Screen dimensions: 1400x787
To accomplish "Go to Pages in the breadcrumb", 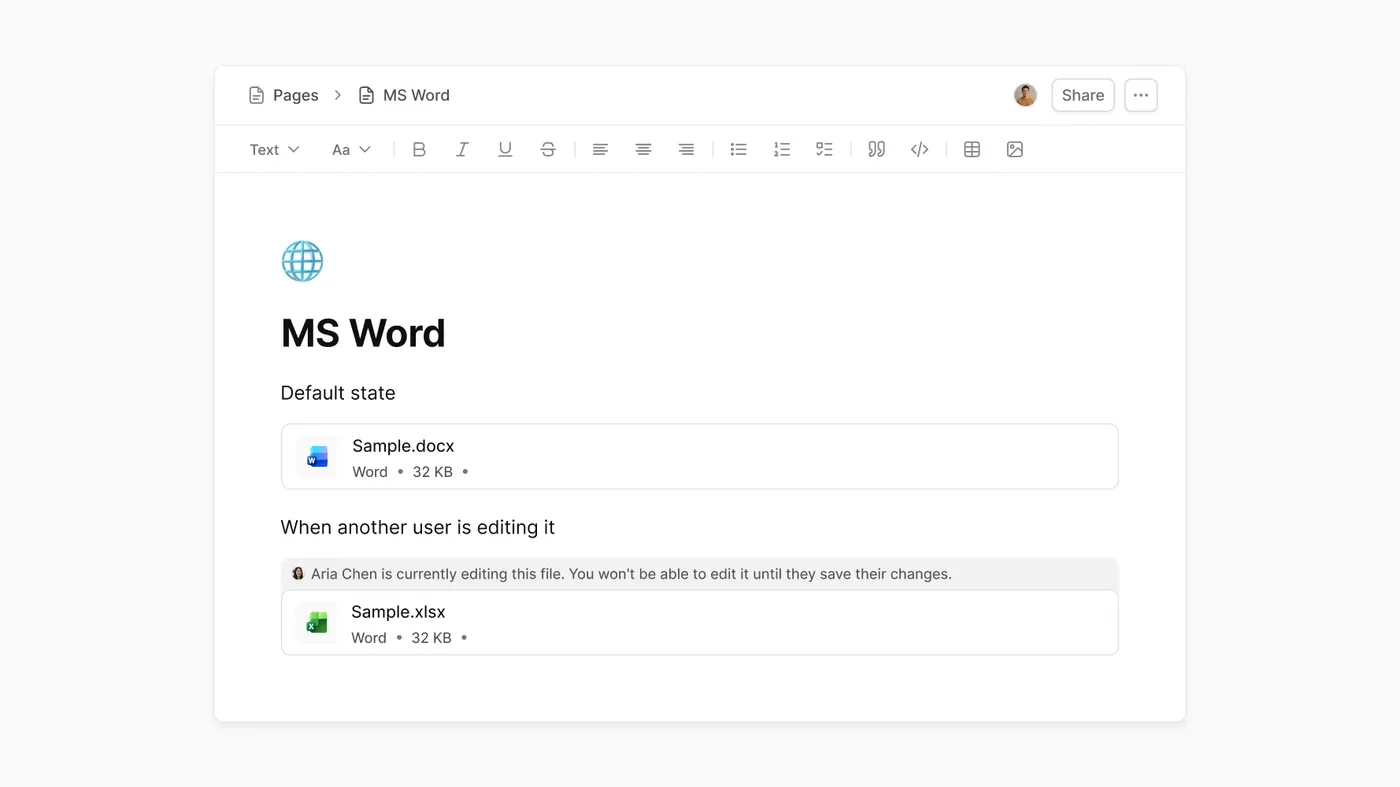I will [284, 95].
